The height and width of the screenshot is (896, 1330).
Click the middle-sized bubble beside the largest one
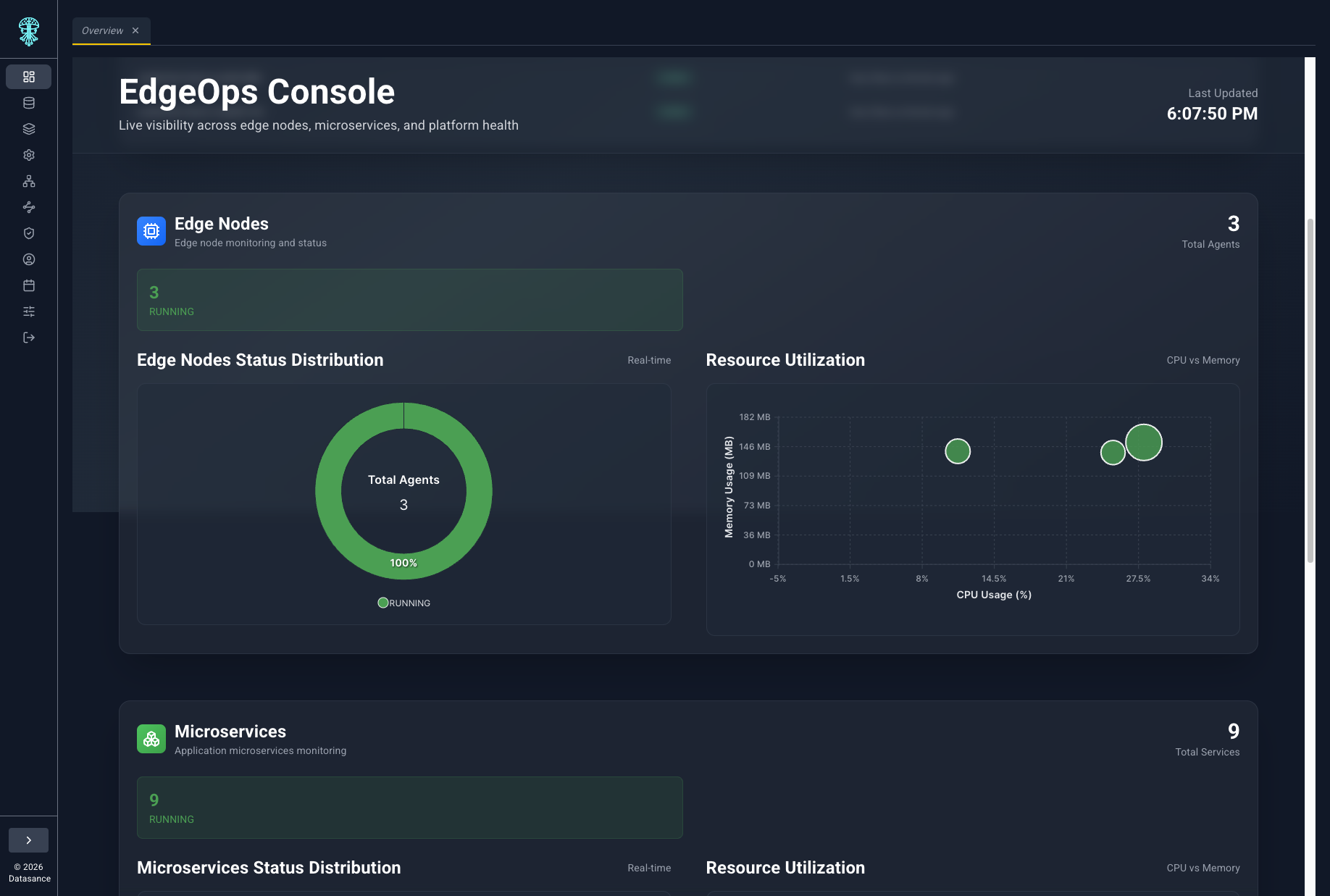pos(1113,453)
